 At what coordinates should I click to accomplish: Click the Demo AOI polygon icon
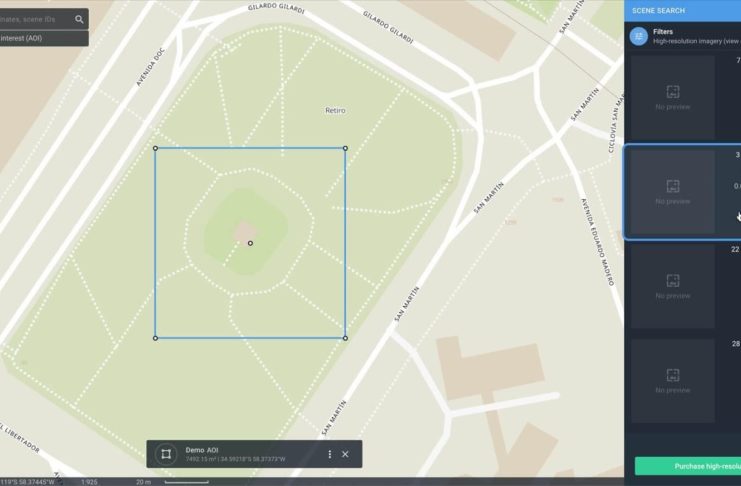166,454
